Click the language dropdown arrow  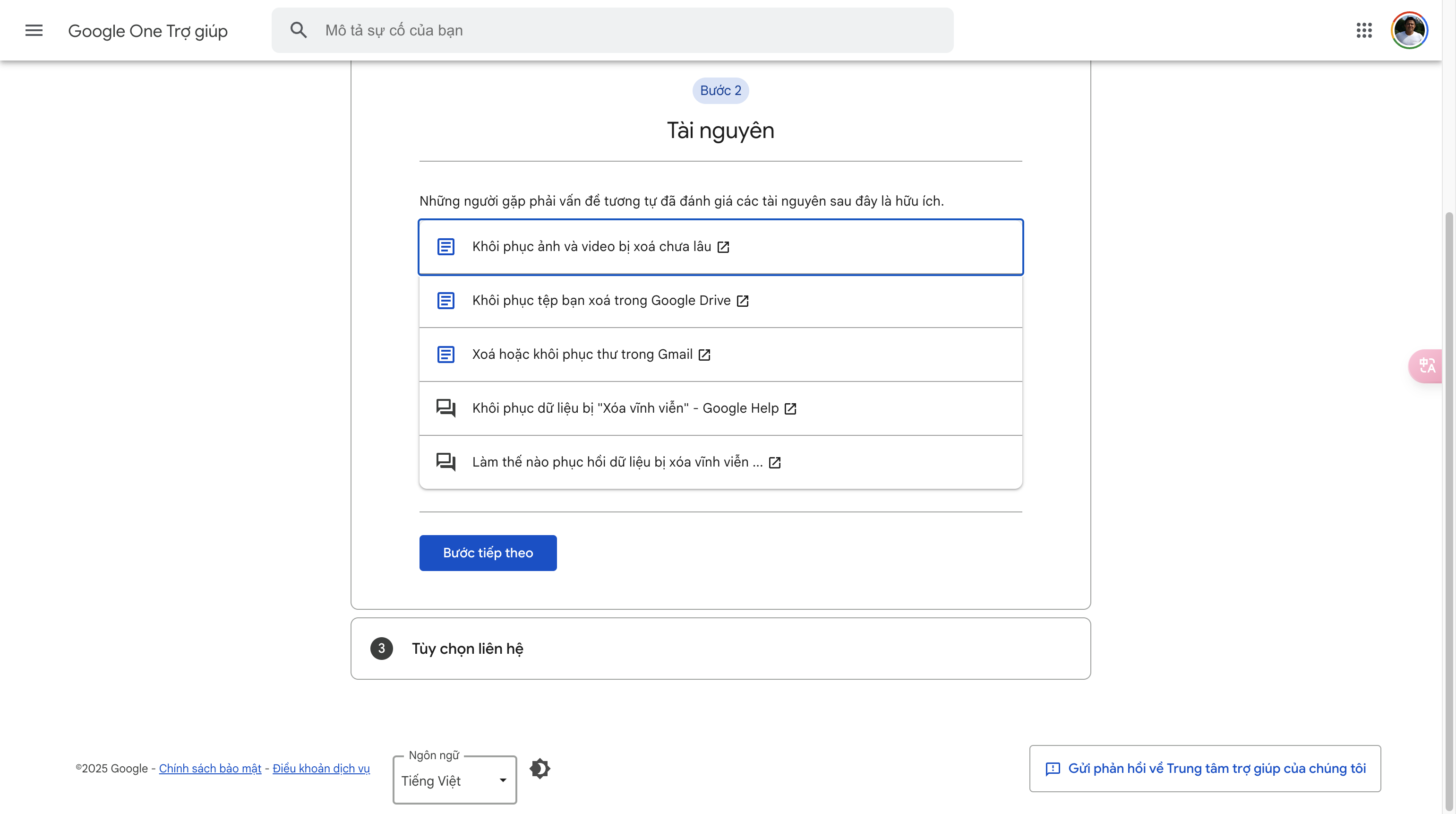[x=503, y=780]
